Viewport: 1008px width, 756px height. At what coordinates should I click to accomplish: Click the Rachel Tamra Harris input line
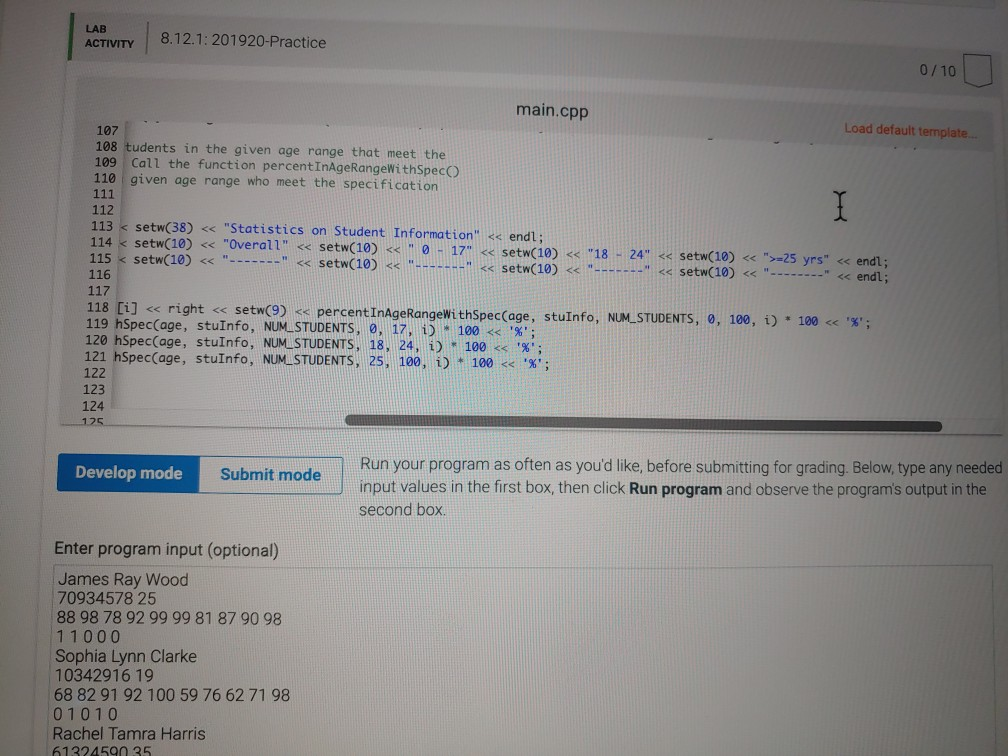(x=130, y=733)
